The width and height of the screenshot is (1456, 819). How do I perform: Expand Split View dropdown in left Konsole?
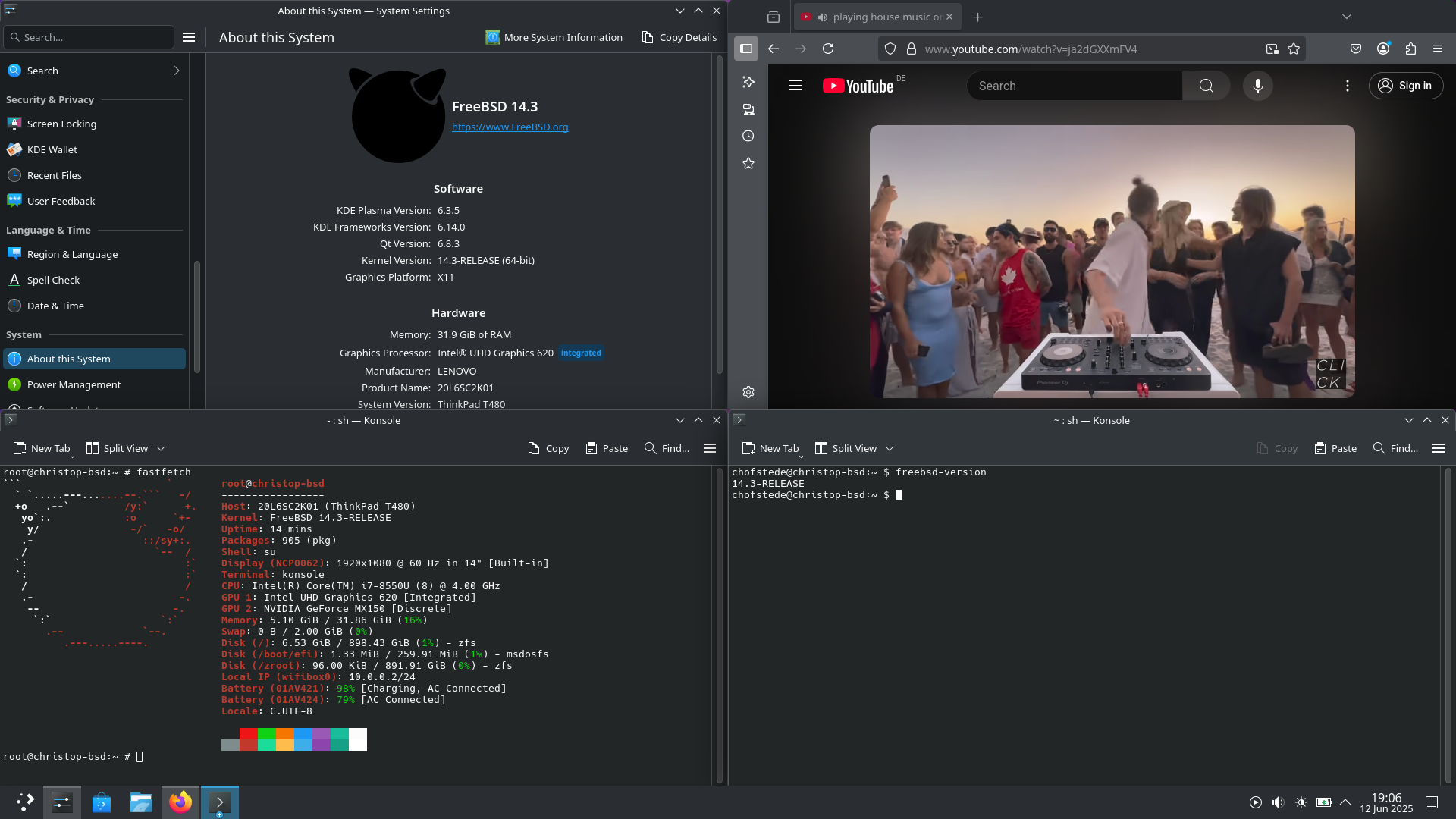tap(161, 449)
